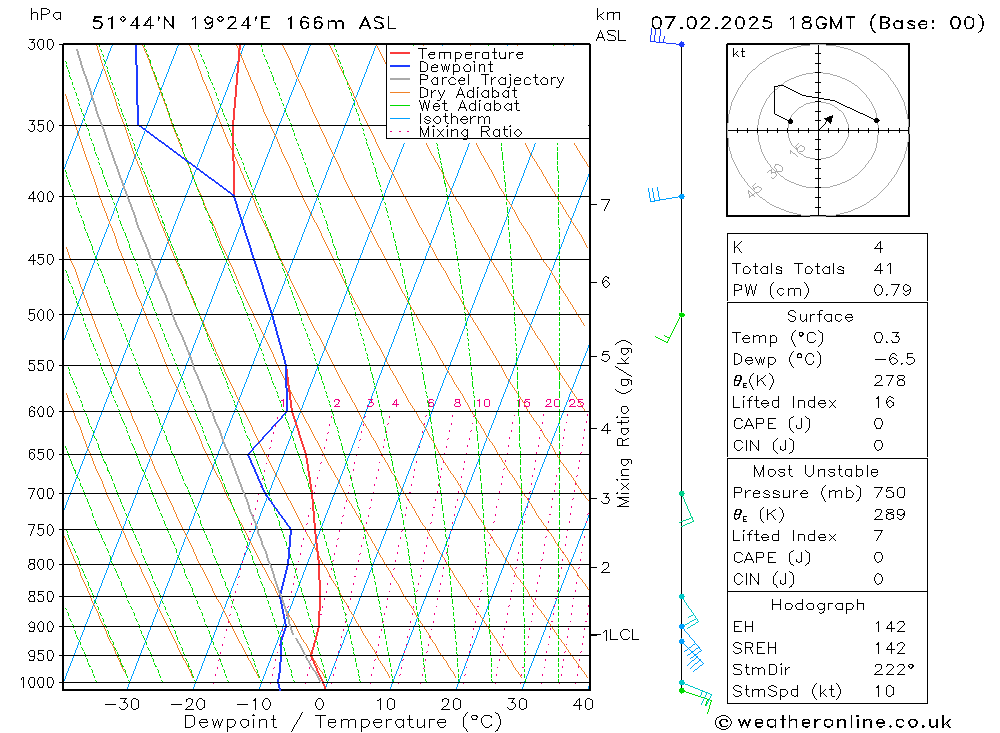Click the 850 hPa pressure axis label
1000x733 pixels.
click(41, 596)
